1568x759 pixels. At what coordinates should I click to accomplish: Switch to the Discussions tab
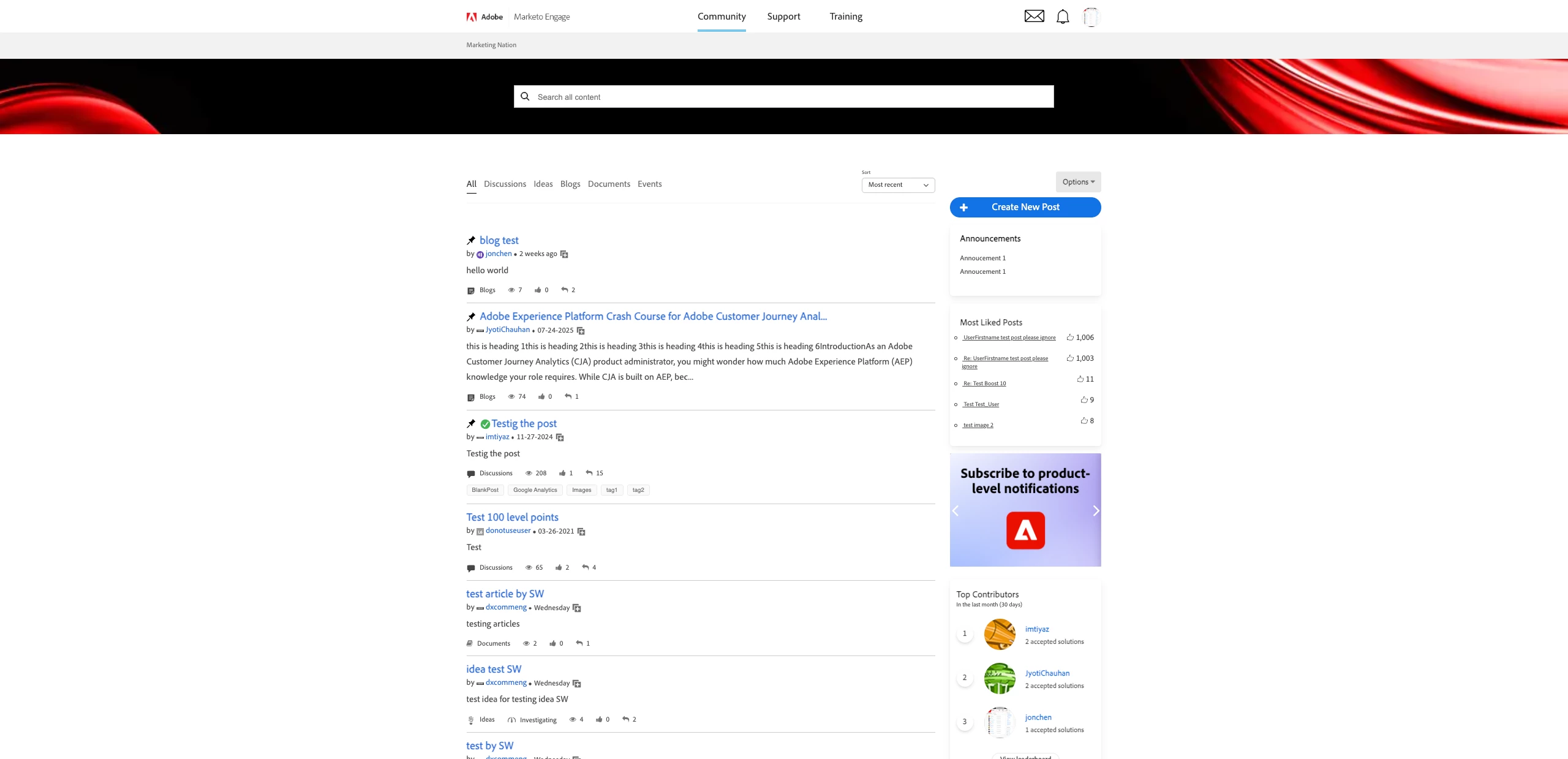tap(505, 184)
